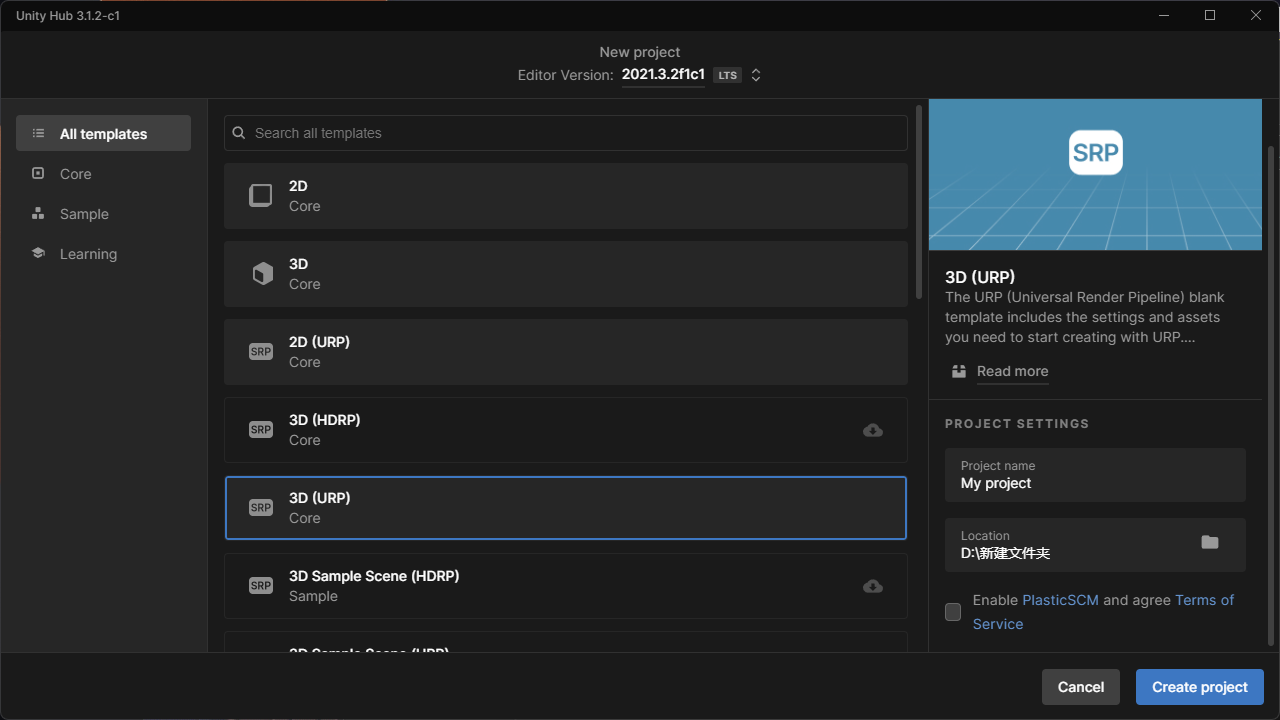
Task: Download the 3D (HDRP) template via cloud icon
Action: [x=873, y=430]
